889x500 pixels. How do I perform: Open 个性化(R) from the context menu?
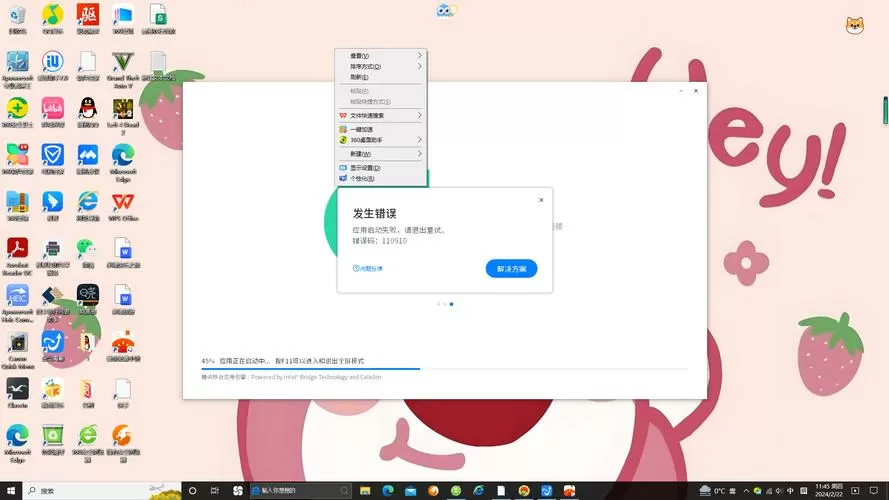click(380, 178)
